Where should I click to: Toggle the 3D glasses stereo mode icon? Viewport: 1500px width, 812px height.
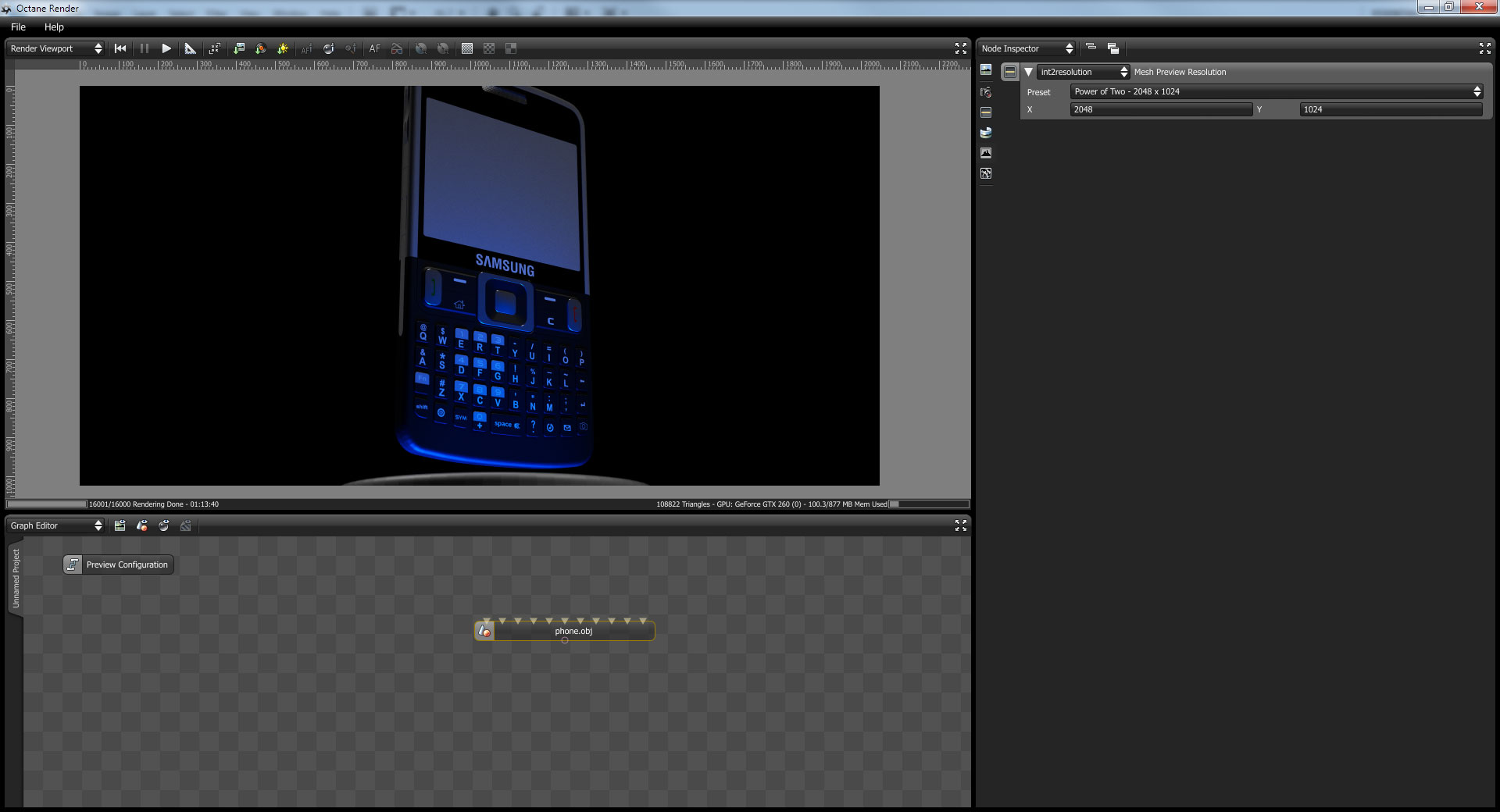point(397,48)
